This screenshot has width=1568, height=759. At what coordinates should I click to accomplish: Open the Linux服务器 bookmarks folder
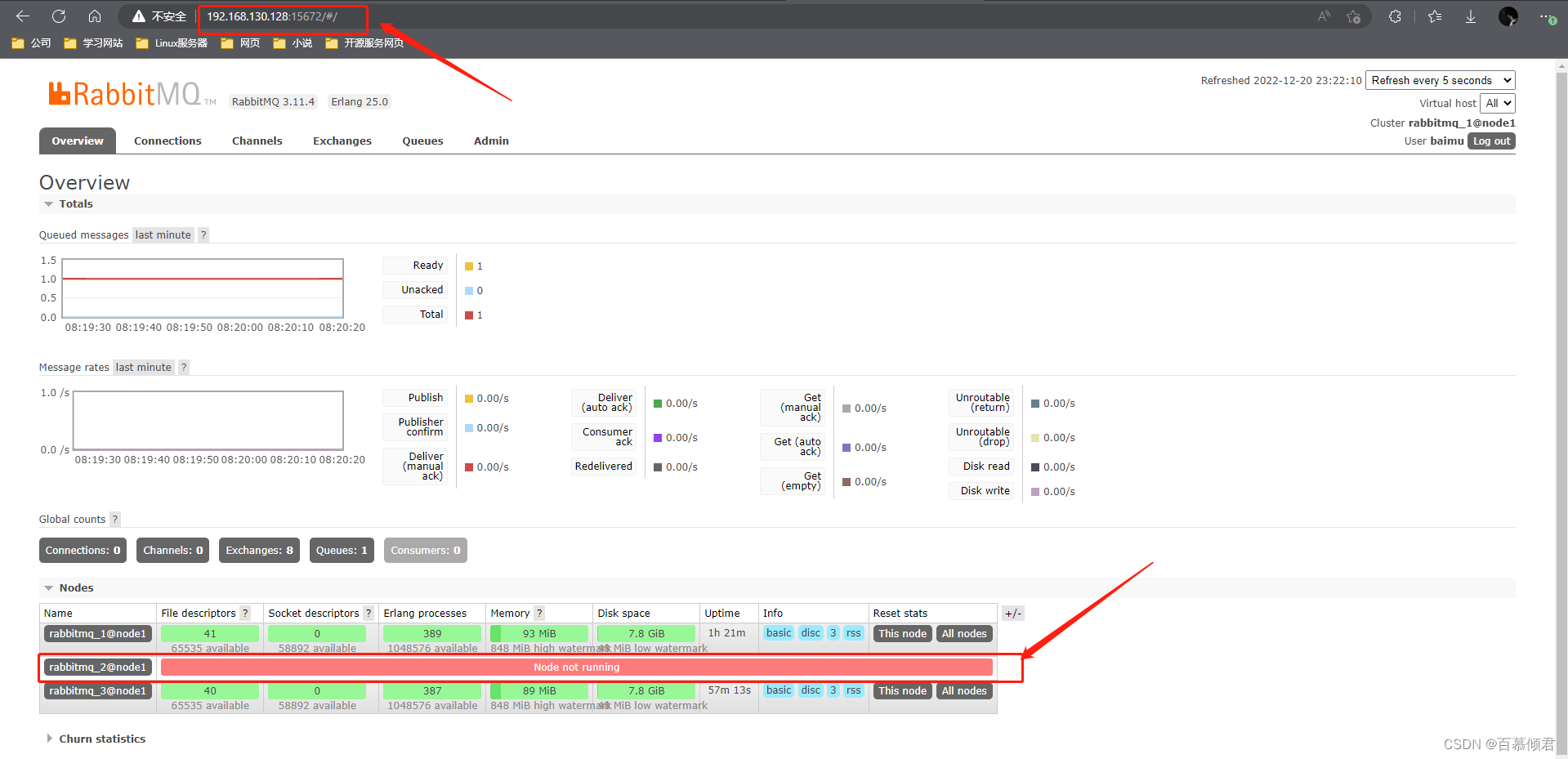click(x=172, y=43)
